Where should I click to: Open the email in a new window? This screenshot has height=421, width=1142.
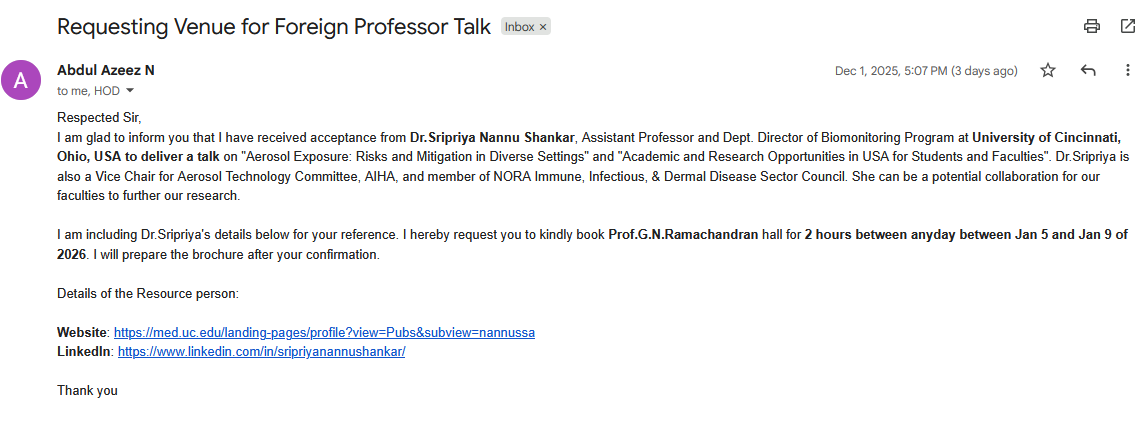(x=1127, y=26)
